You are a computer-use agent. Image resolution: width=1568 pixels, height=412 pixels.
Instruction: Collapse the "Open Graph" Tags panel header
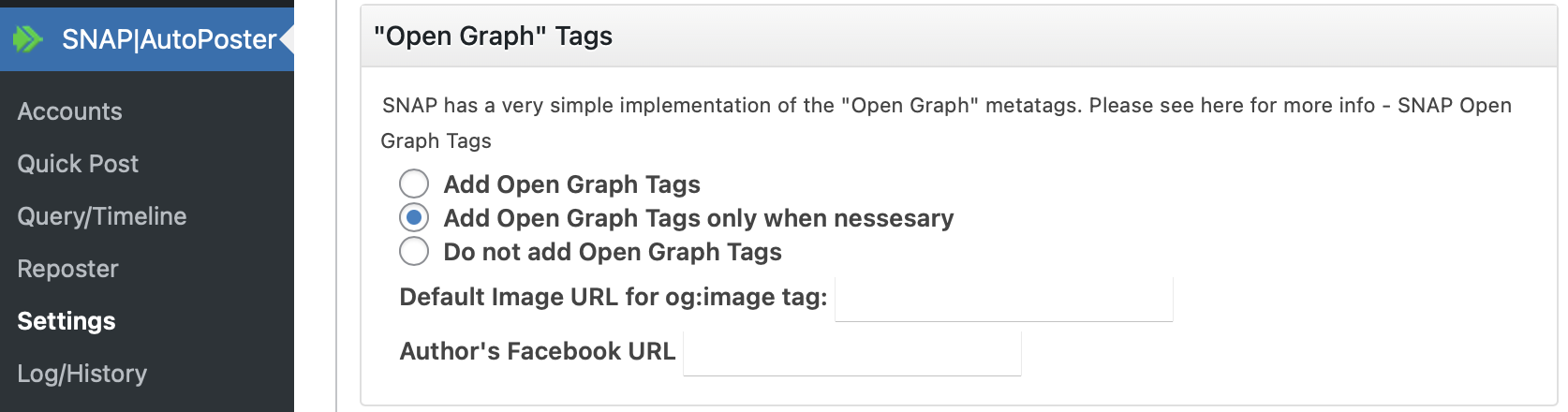[x=958, y=37]
